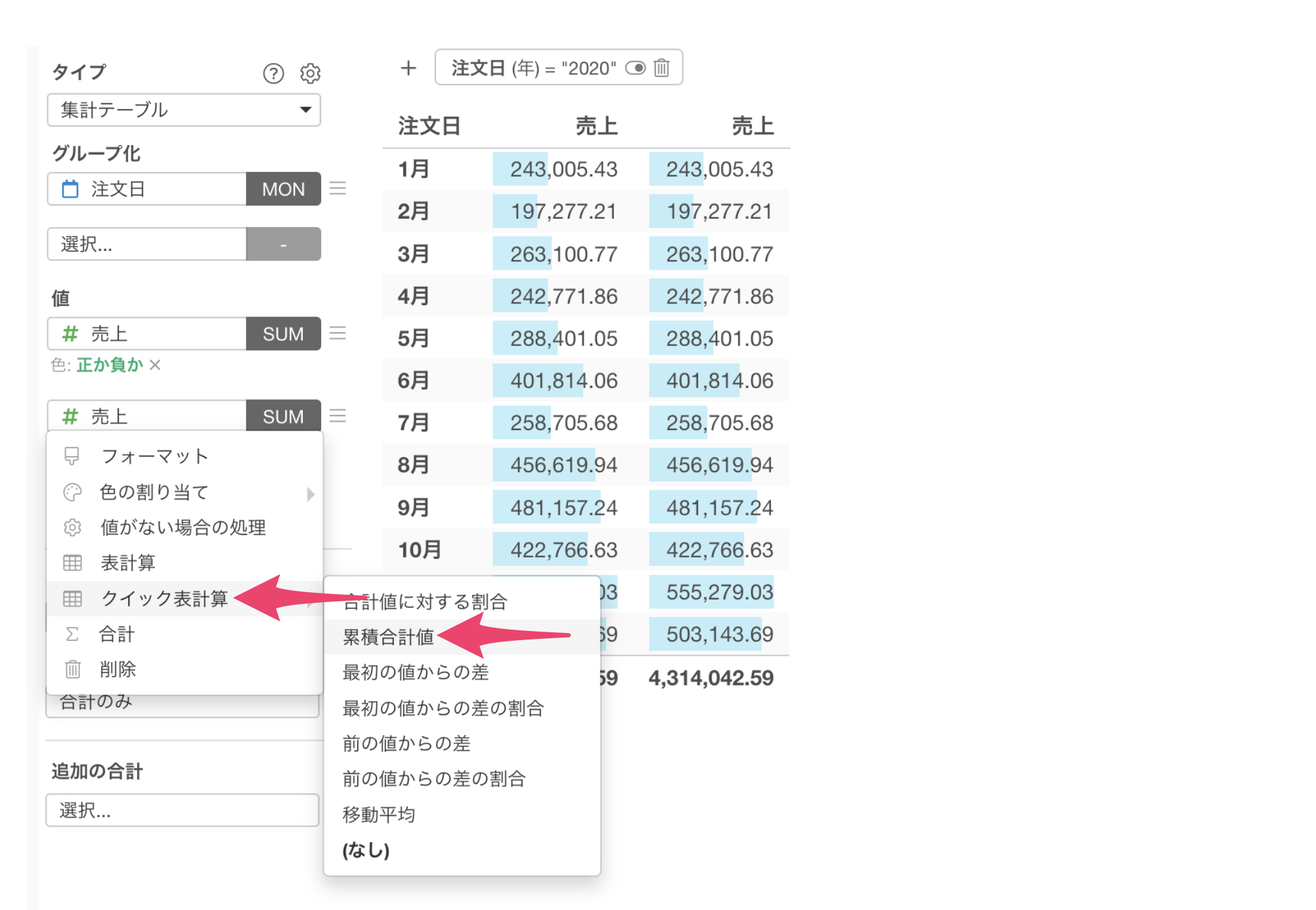Select 累積合計値 from the submenu
Screen dimensions: 1316x910
(388, 636)
